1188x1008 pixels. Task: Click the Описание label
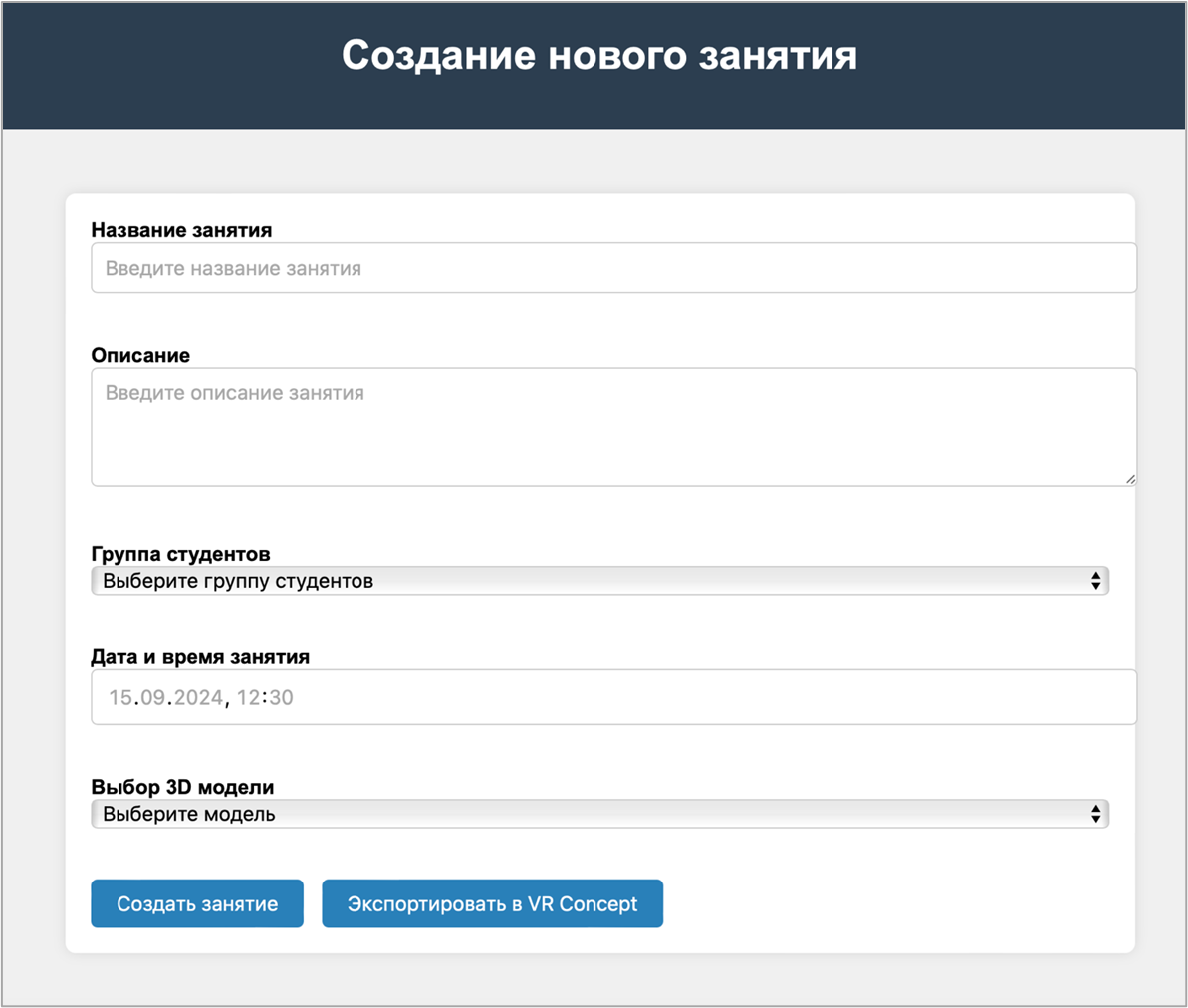click(140, 355)
